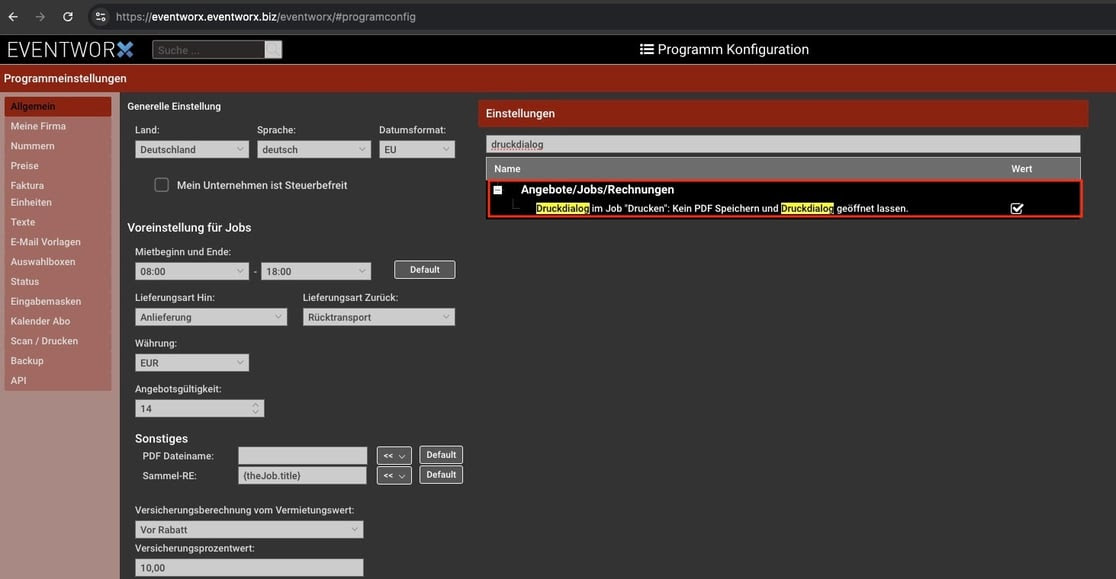Click the search magnifier icon
Image resolution: width=1116 pixels, height=579 pixels.
pyautogui.click(x=273, y=49)
